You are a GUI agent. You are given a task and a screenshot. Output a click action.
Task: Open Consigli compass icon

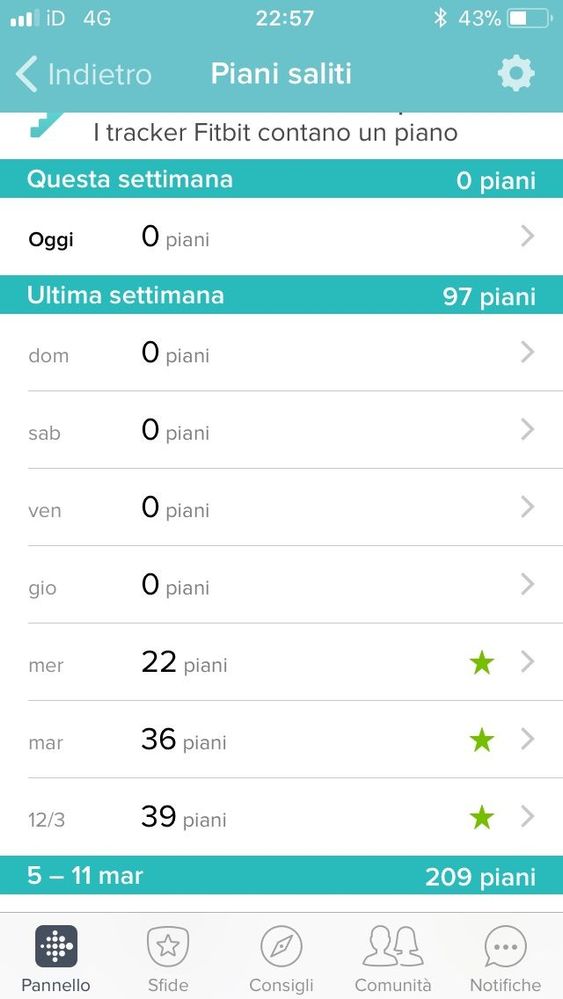[281, 947]
